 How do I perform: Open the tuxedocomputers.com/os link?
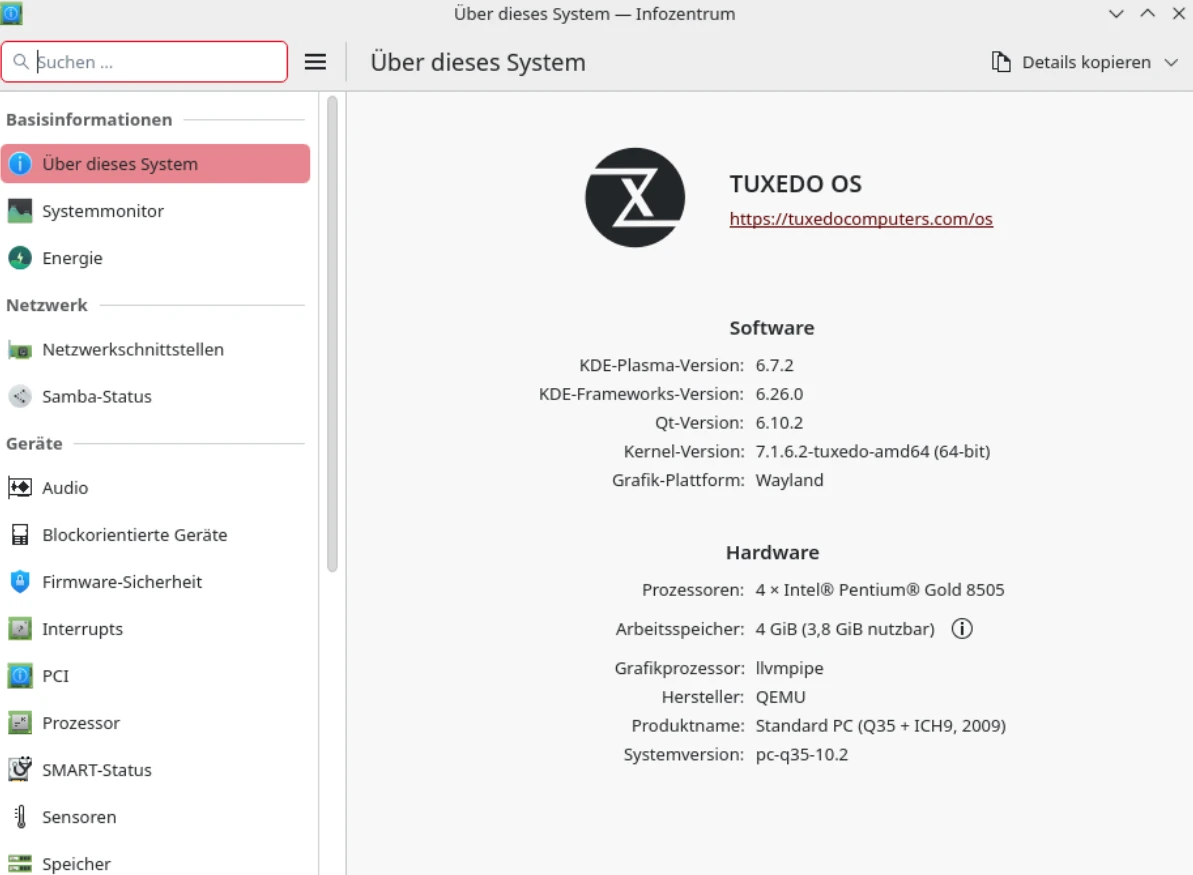[x=861, y=219]
